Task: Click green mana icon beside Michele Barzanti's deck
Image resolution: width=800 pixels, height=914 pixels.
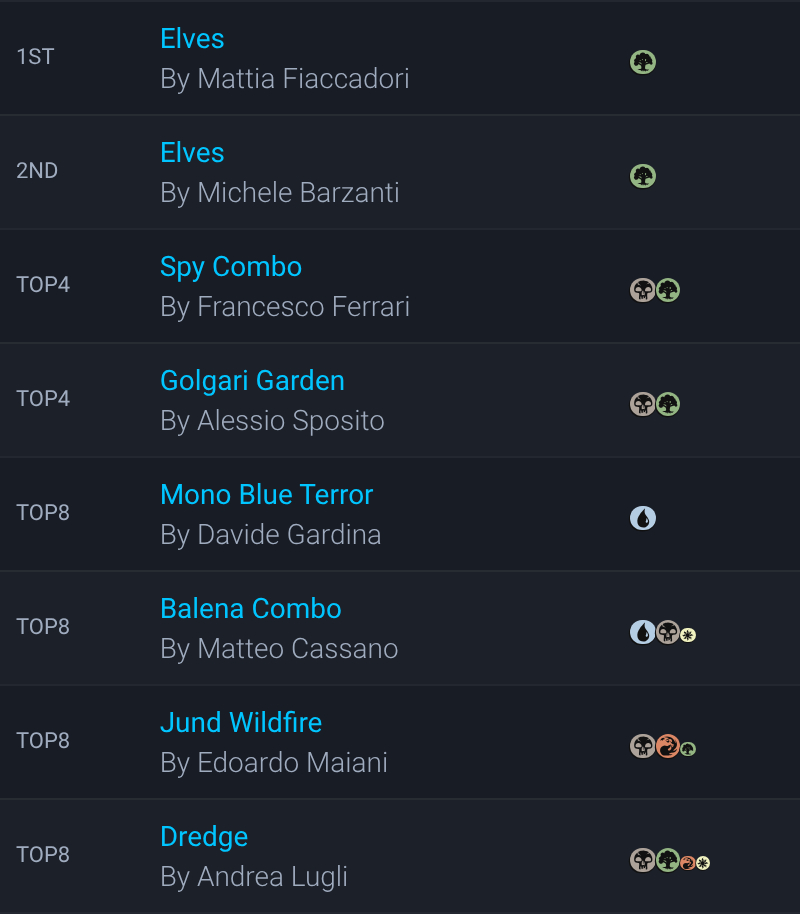Action: [x=643, y=177]
